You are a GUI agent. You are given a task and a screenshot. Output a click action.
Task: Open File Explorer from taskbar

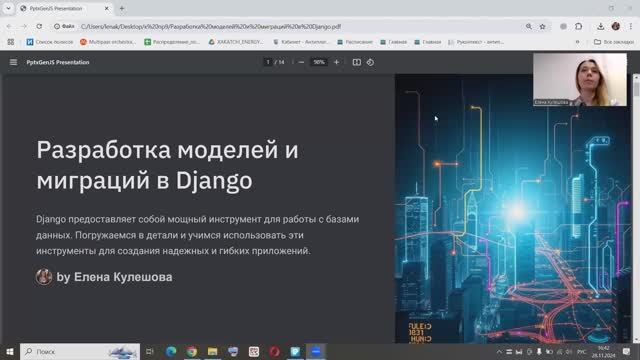tap(212, 351)
